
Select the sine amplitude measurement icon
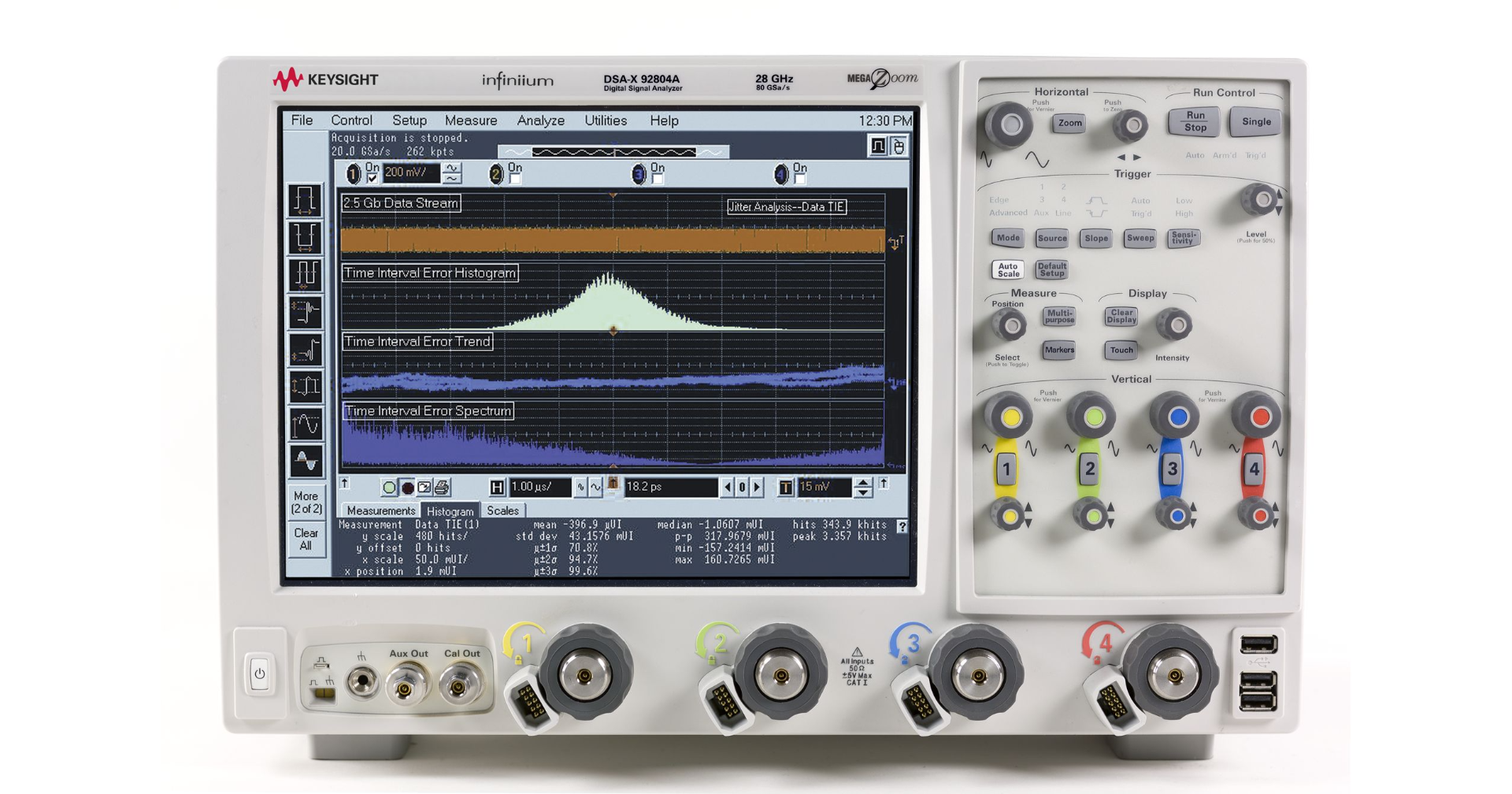pyautogui.click(x=306, y=423)
